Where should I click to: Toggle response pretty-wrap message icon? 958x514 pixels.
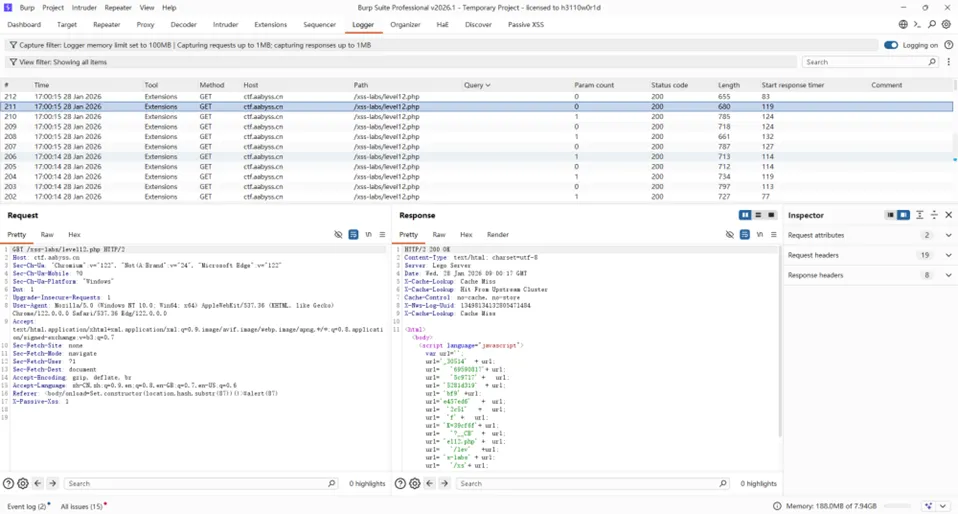(745, 235)
